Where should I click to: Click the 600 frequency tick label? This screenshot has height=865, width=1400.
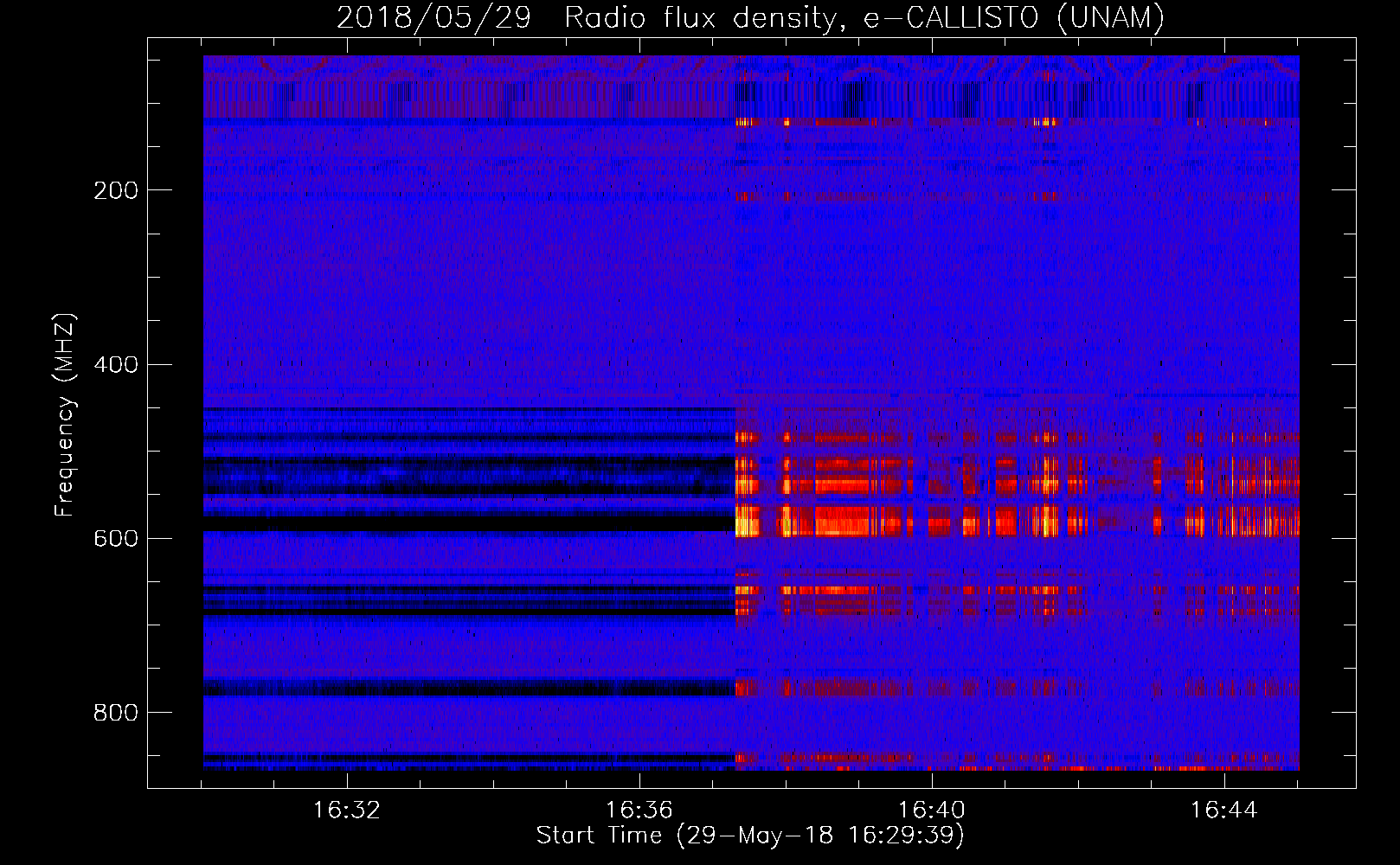click(115, 538)
